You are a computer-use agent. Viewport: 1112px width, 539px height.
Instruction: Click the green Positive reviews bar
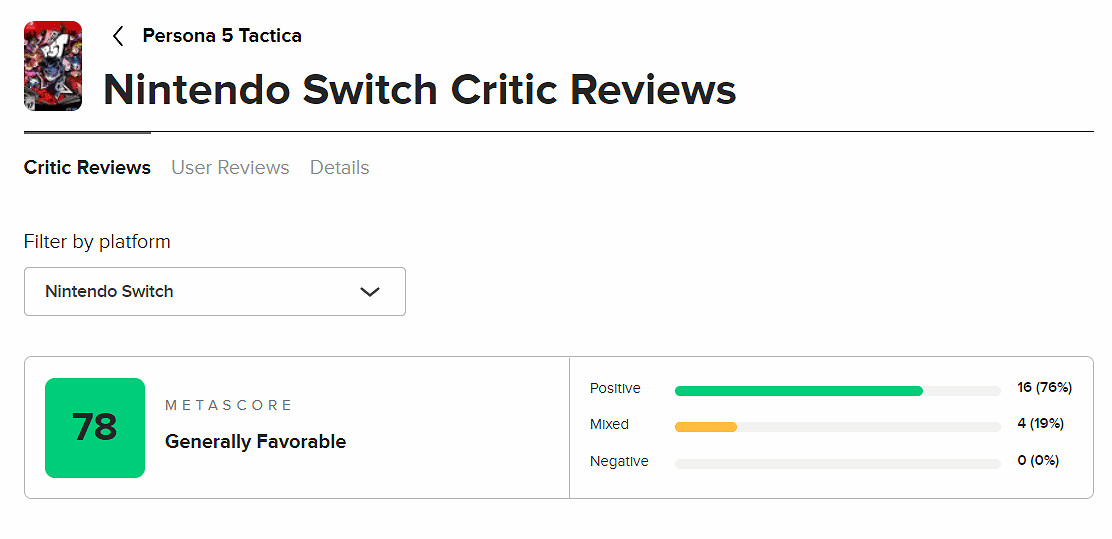tap(798, 391)
